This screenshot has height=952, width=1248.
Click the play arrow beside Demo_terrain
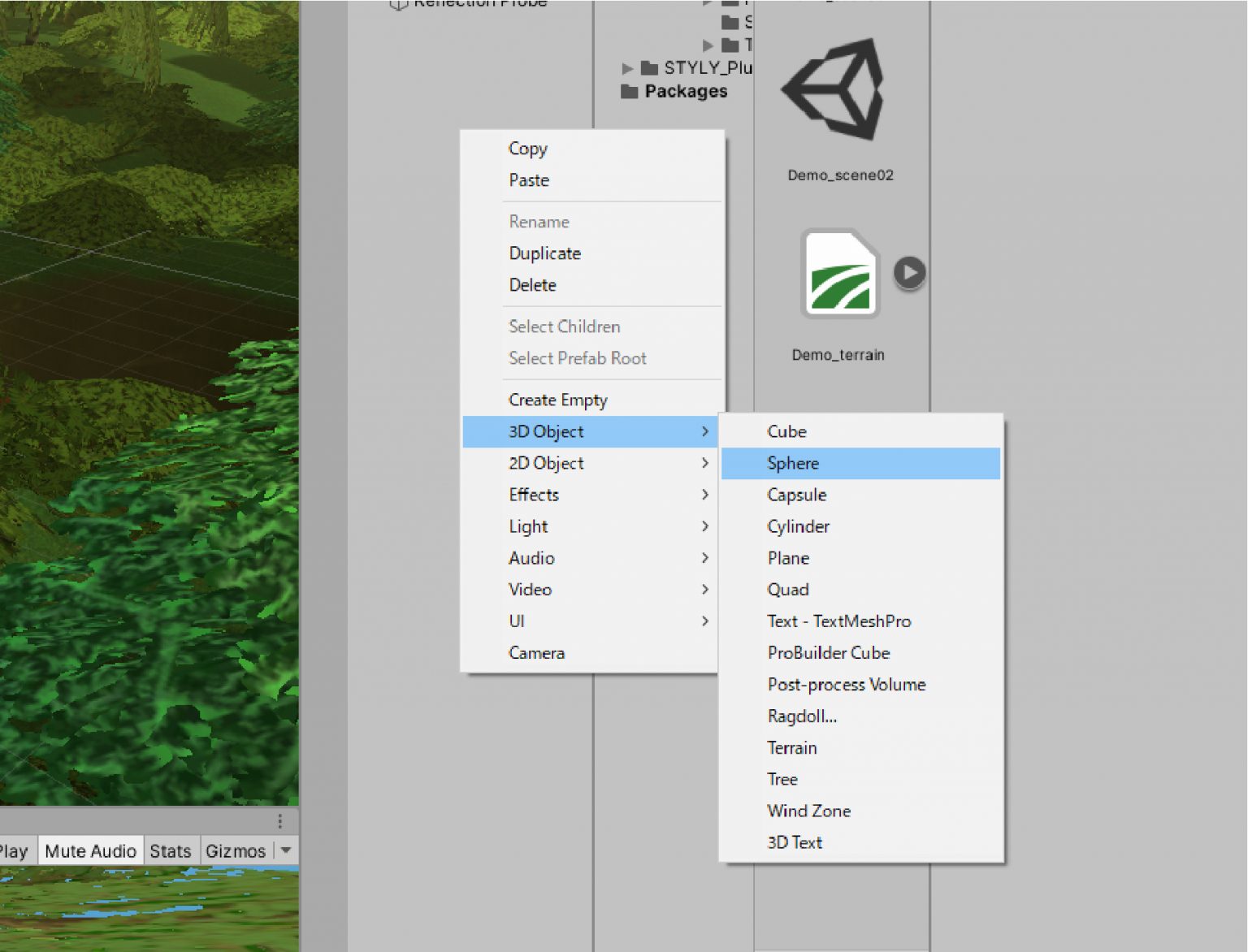point(909,273)
